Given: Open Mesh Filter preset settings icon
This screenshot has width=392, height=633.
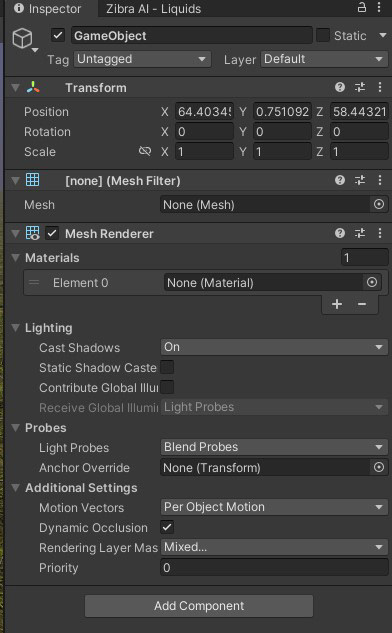Looking at the screenshot, I should pyautogui.click(x=360, y=180).
